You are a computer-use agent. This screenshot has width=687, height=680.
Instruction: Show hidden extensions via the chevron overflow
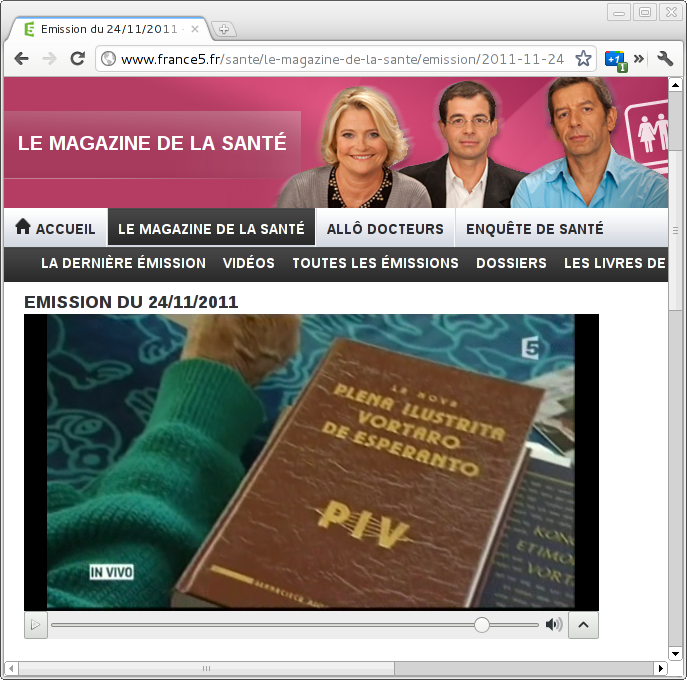(x=639, y=59)
